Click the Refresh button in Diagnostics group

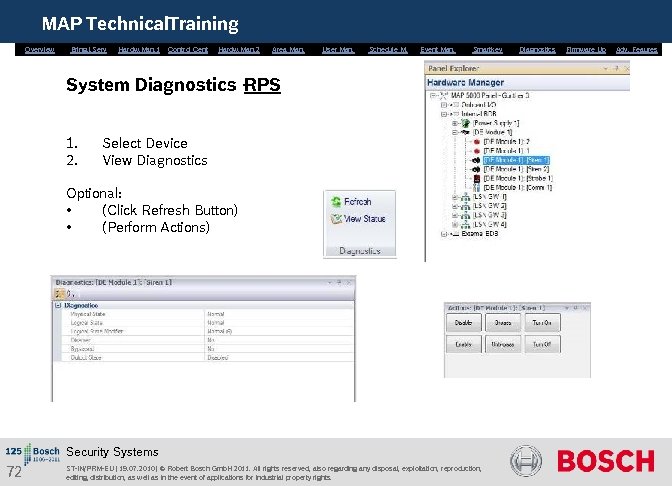[351, 201]
